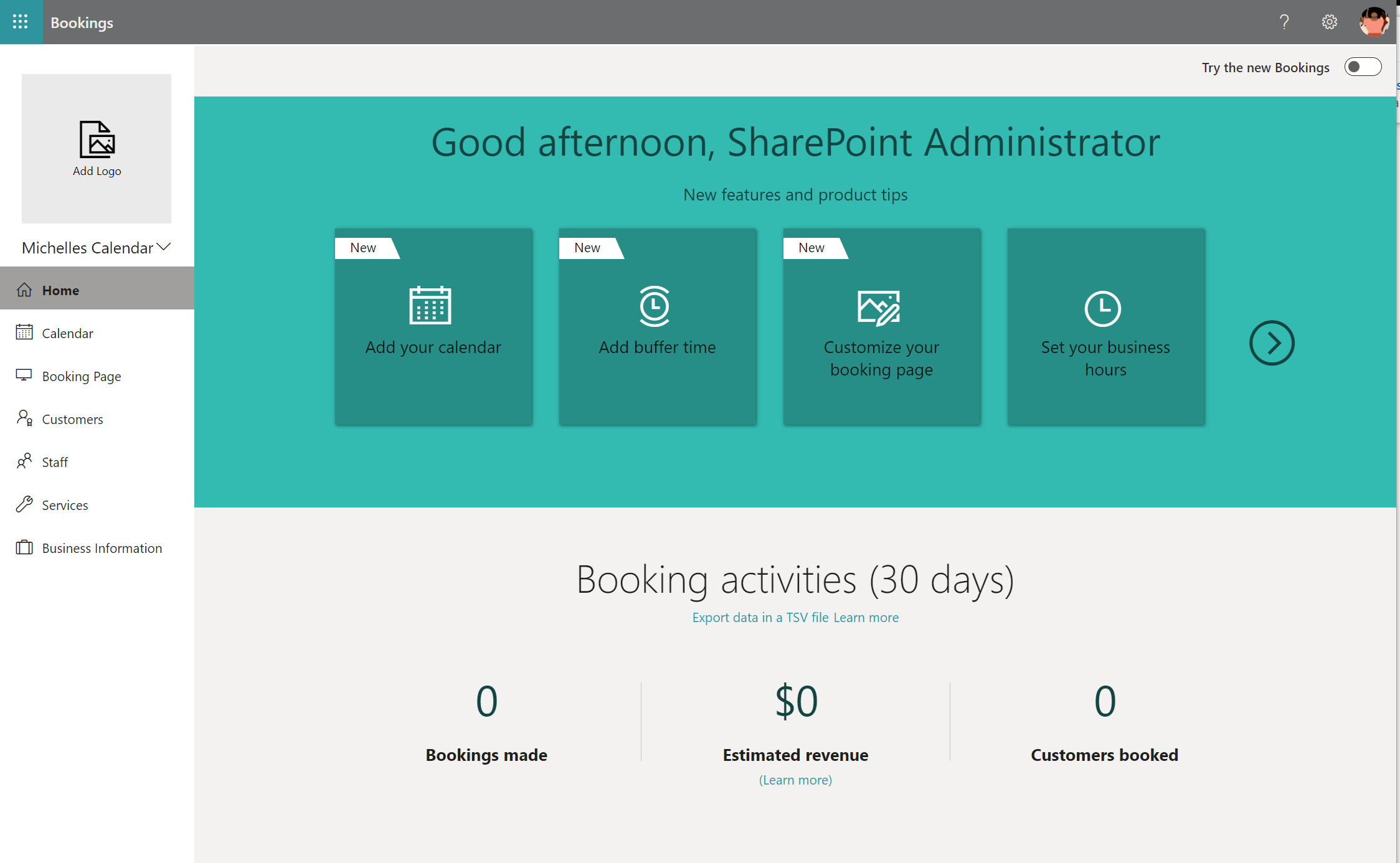Image resolution: width=1400 pixels, height=863 pixels.
Task: Click the Add Logo text label
Action: [x=97, y=171]
